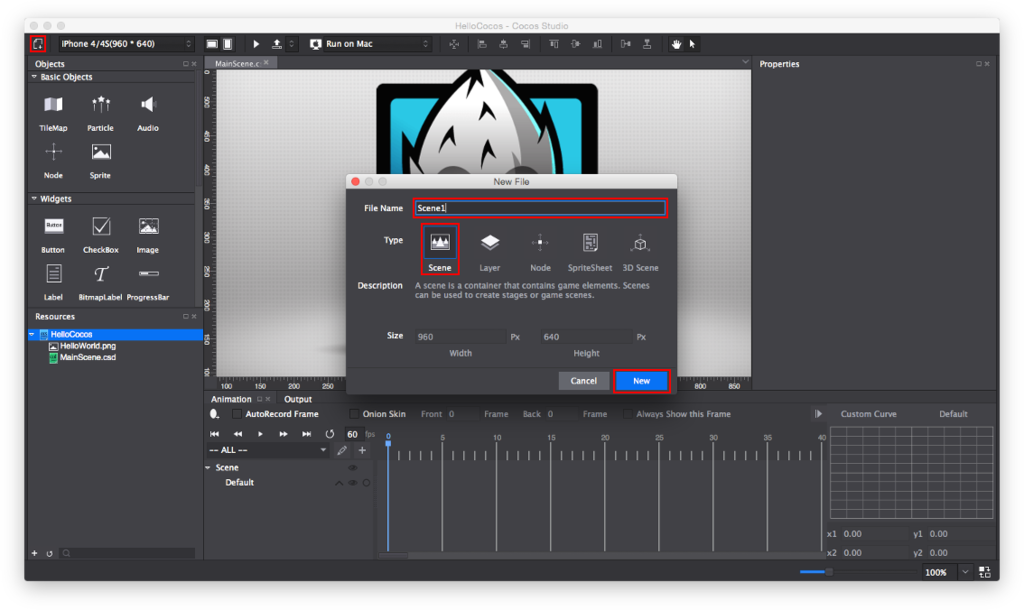Select the TileMap object
This screenshot has width=1024, height=610.
pyautogui.click(x=53, y=113)
